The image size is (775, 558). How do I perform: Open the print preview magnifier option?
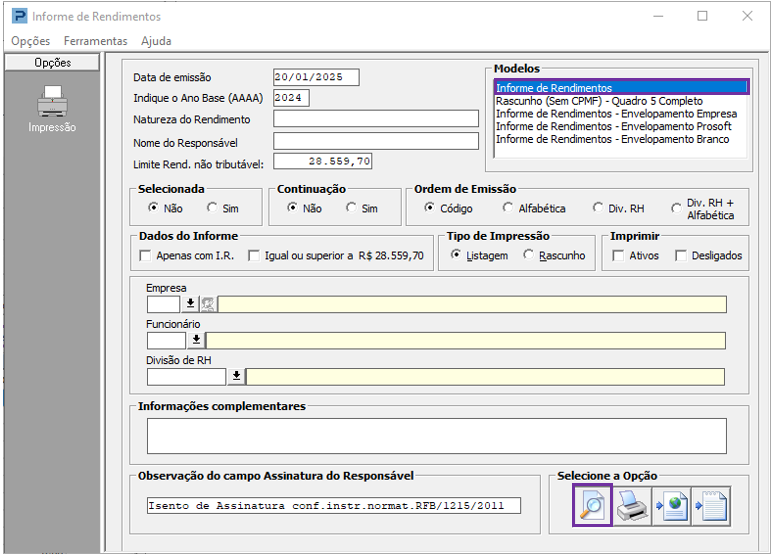[592, 506]
